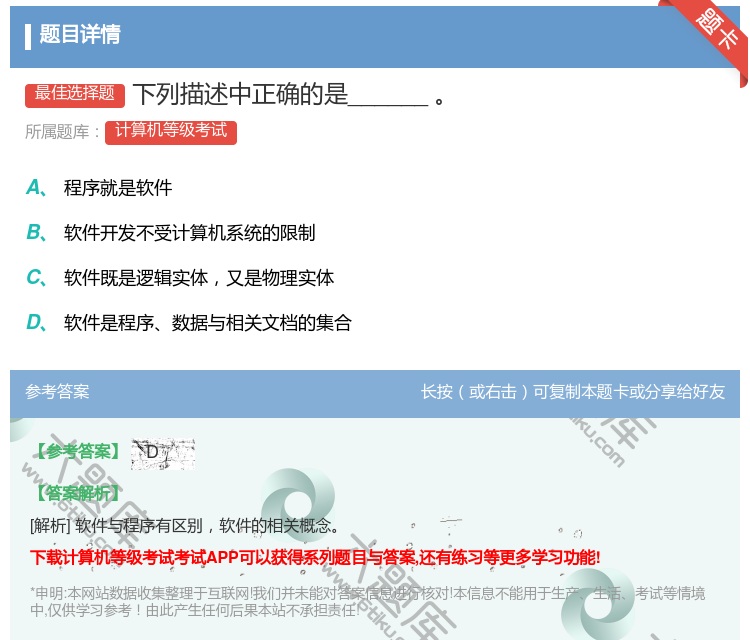Click the 长按（或右击）可复制本题卡 hint
The image size is (750, 640).
pos(573,392)
